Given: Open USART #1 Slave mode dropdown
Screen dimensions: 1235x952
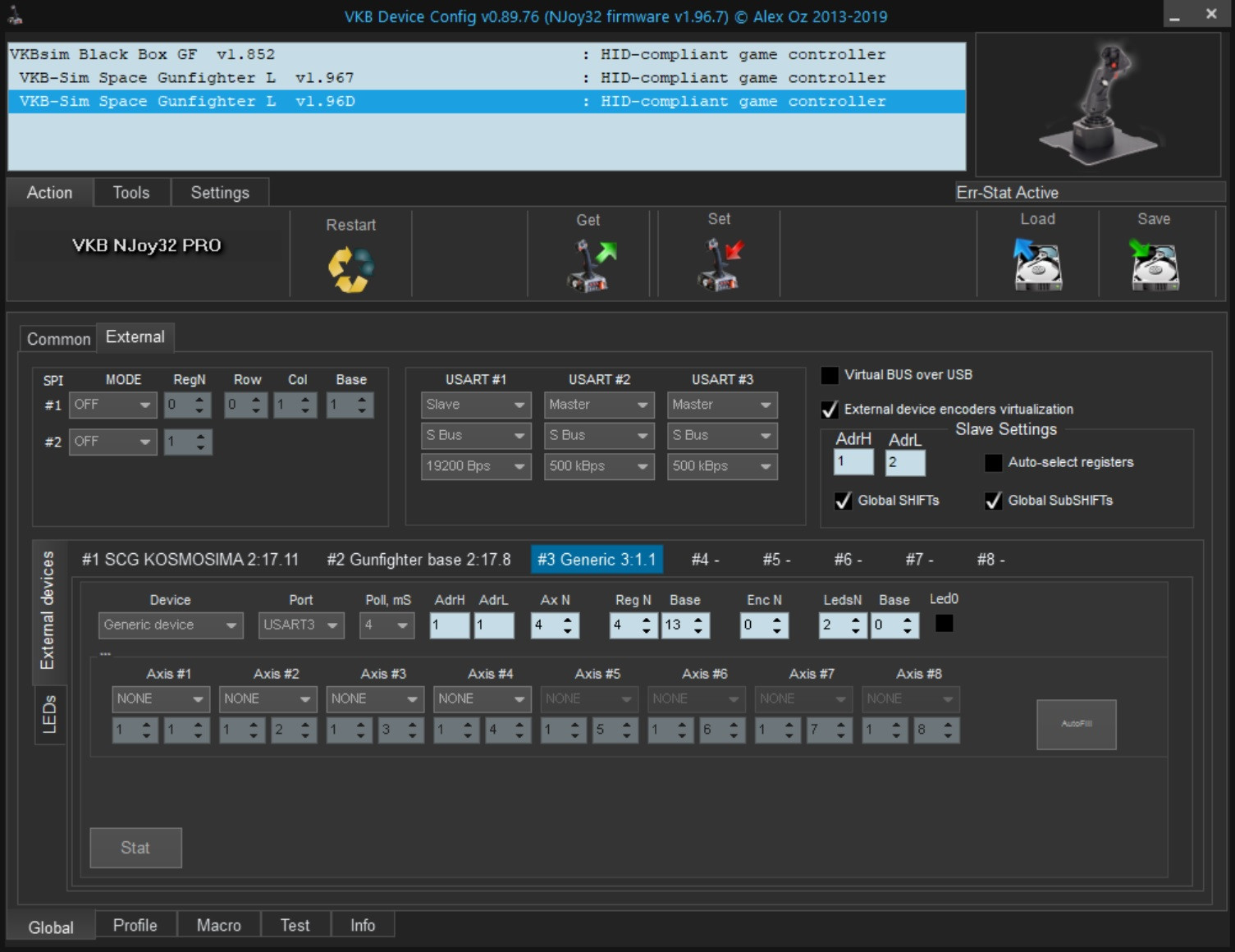Looking at the screenshot, I should click(x=475, y=405).
